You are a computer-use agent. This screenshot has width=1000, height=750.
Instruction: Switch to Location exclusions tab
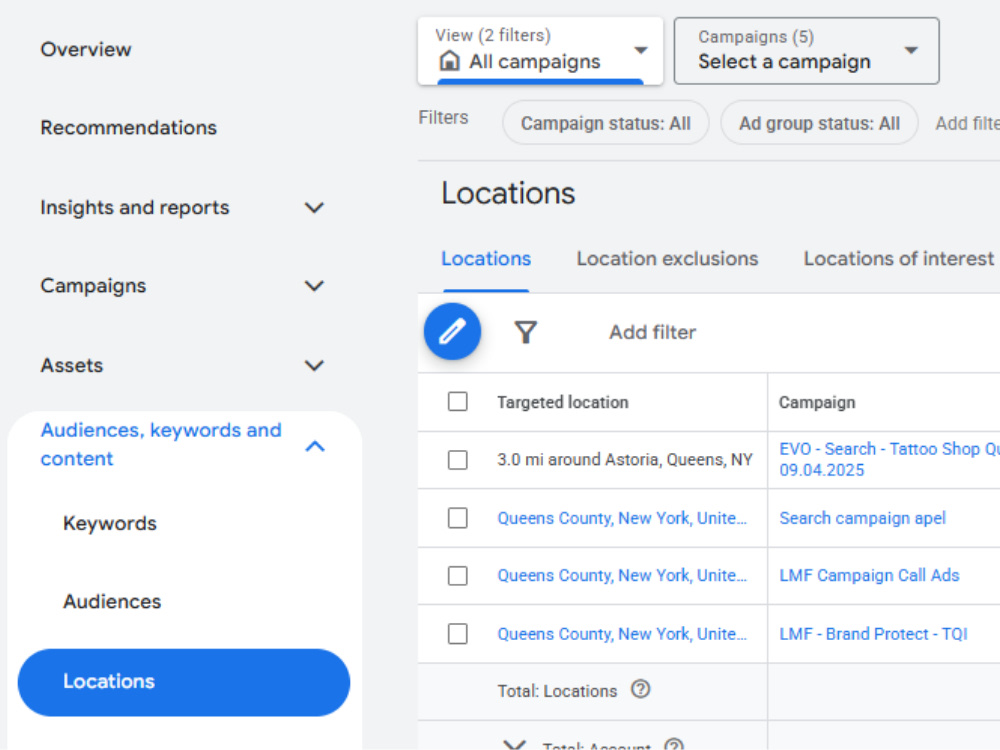click(667, 259)
